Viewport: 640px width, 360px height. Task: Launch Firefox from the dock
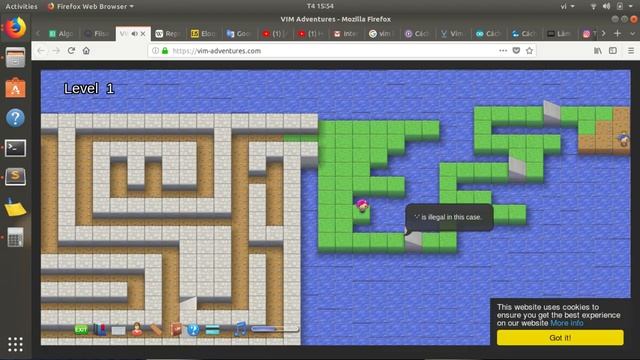point(16,28)
